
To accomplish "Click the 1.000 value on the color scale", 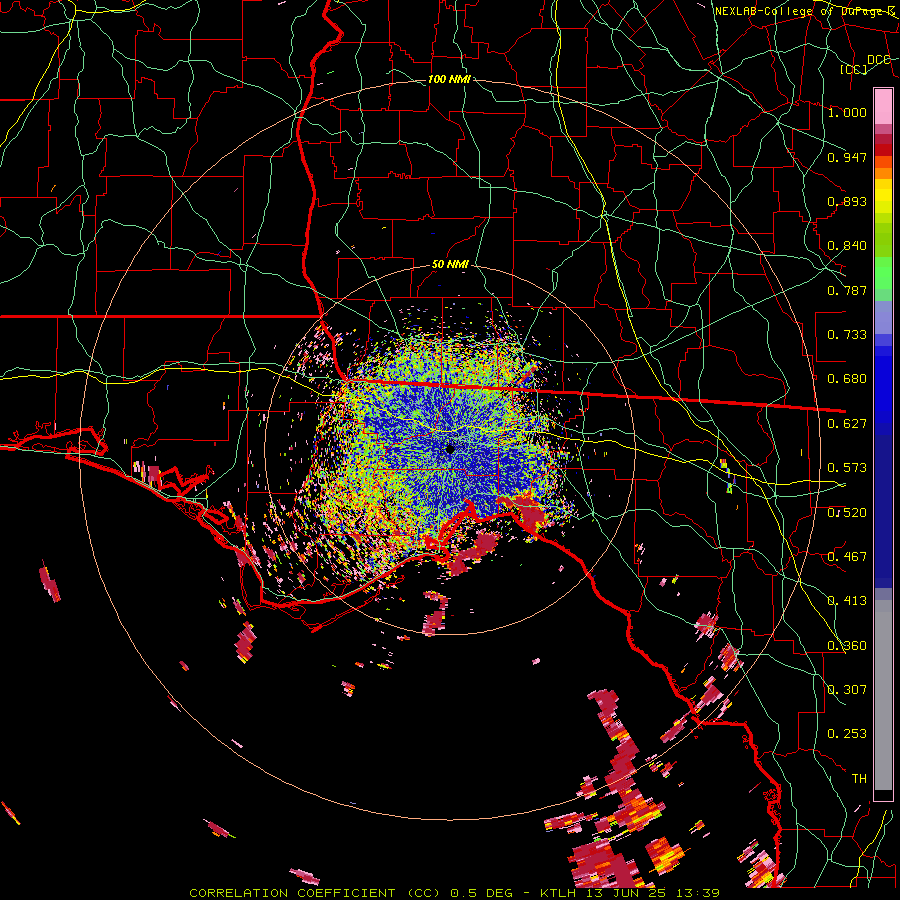I will pos(847,112).
